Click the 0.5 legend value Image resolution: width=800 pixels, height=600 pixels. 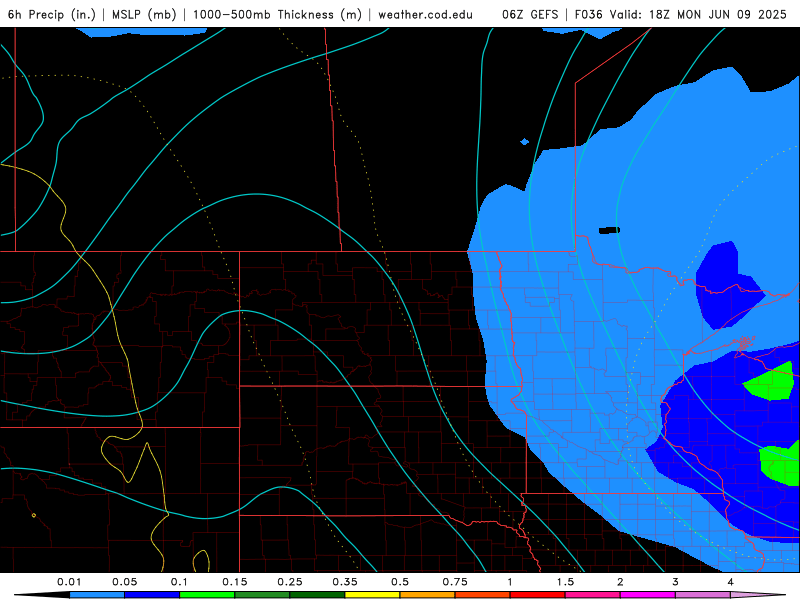pyautogui.click(x=400, y=582)
